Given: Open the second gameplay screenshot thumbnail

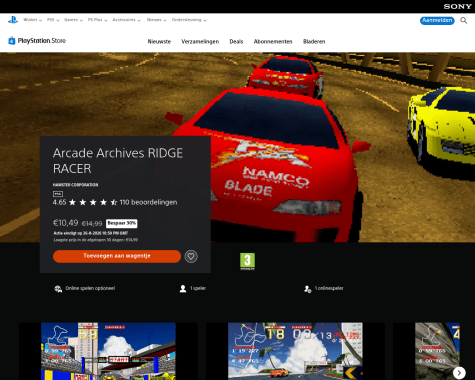Looking at the screenshot, I should pos(295,351).
